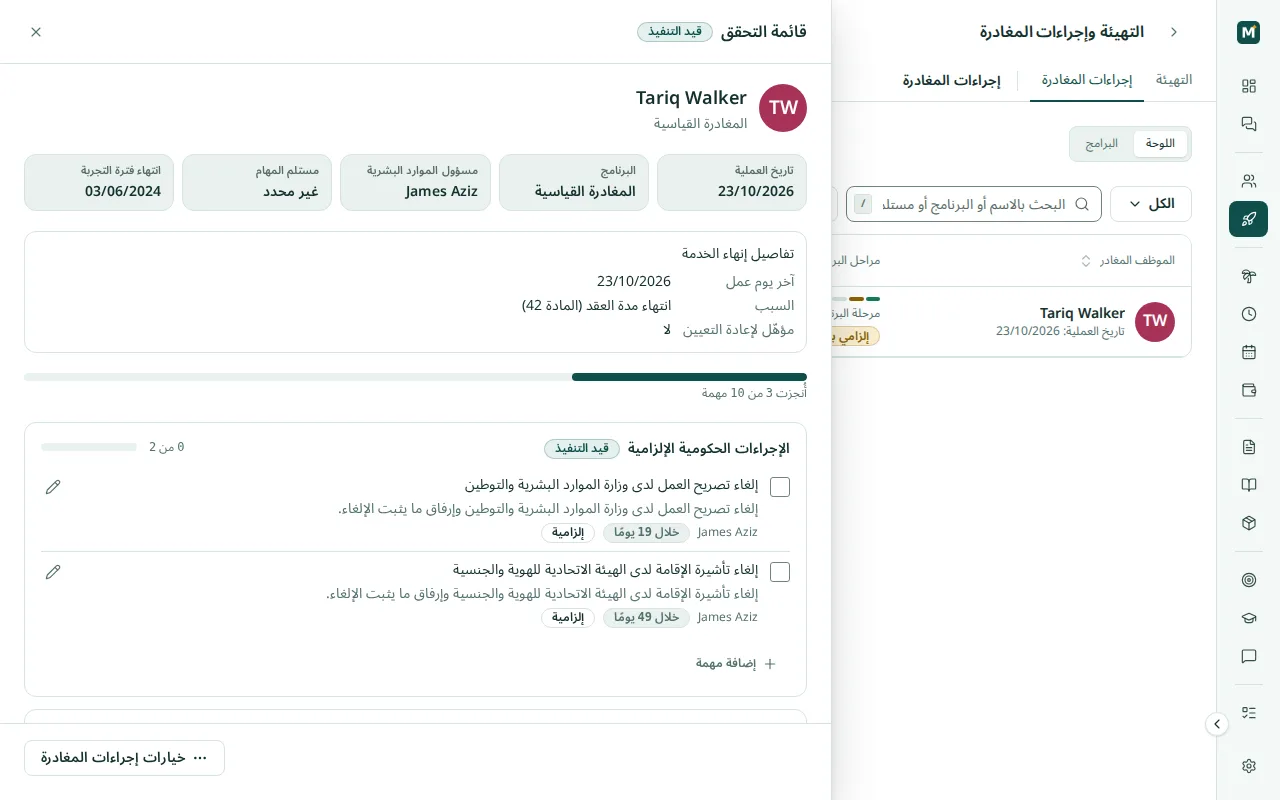This screenshot has height=800, width=1280.
Task: Open the messages chat-bubbles icon in sidebar
Action: click(1248, 124)
